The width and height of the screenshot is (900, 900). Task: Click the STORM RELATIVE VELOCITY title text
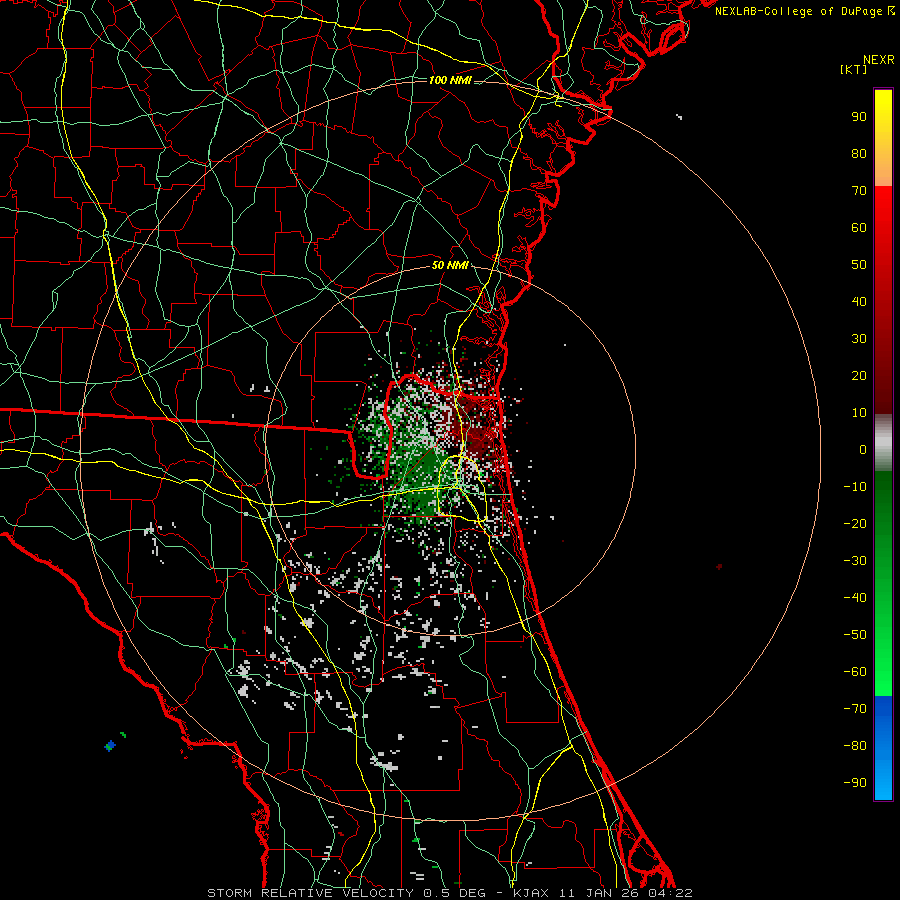[310, 893]
